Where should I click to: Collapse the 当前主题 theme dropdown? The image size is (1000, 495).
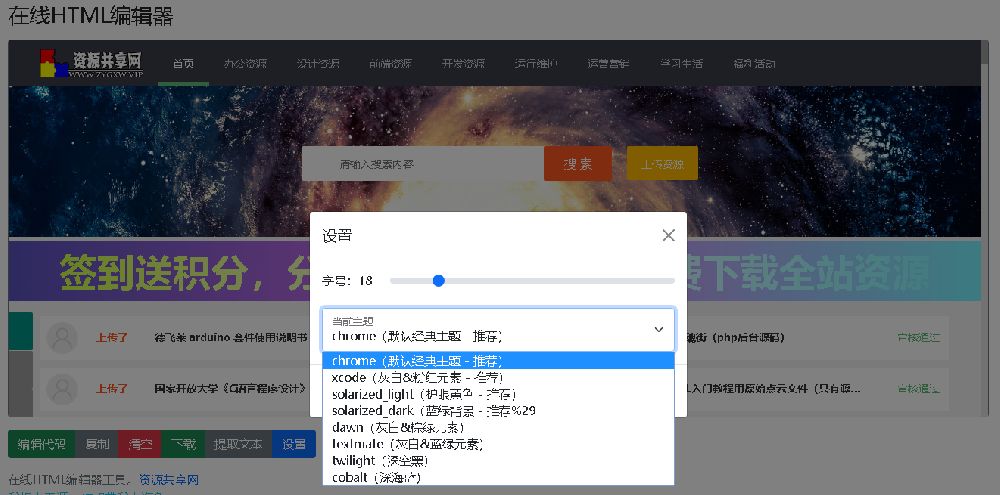pos(658,329)
